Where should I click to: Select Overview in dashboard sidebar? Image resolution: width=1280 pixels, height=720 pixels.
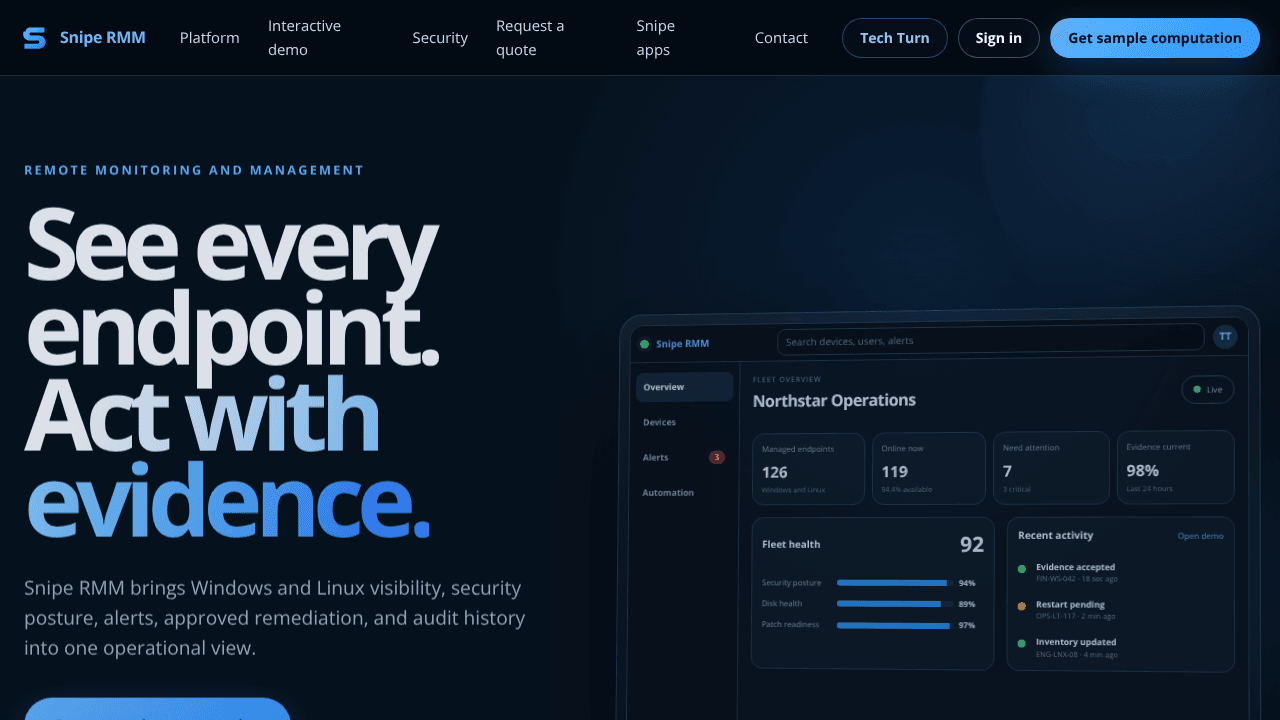[684, 387]
